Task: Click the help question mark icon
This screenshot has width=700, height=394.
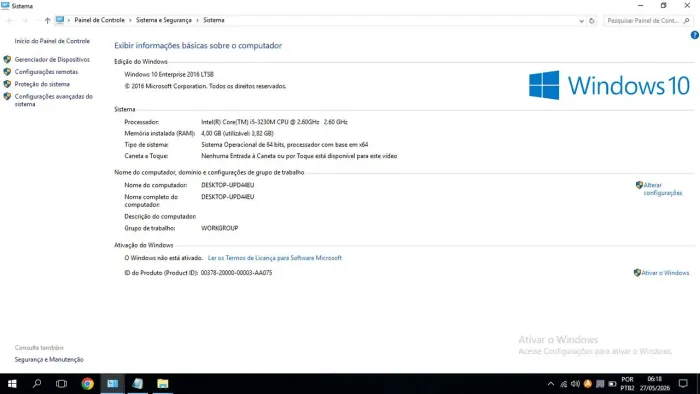Action: (695, 35)
